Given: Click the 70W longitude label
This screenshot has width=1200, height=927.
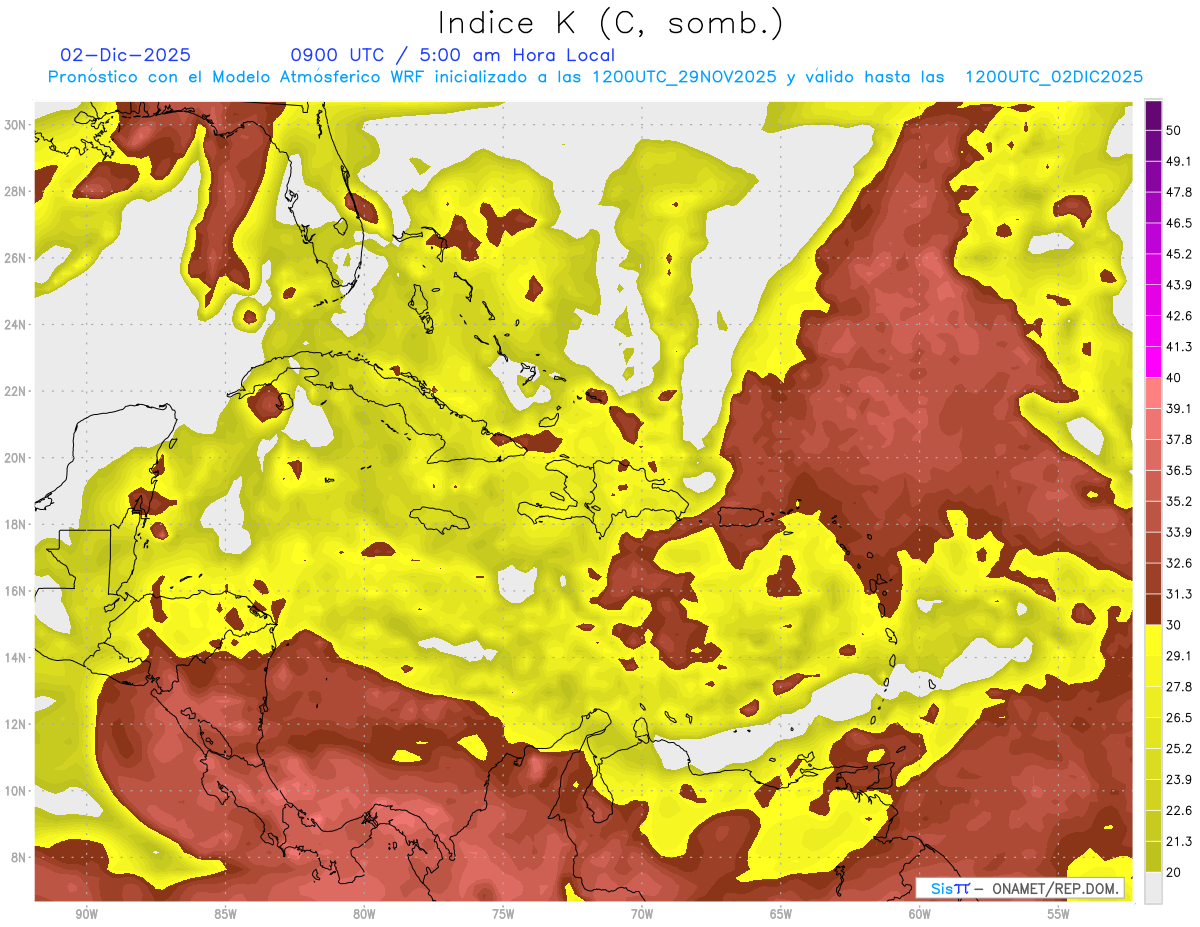Looking at the screenshot, I should point(642,914).
